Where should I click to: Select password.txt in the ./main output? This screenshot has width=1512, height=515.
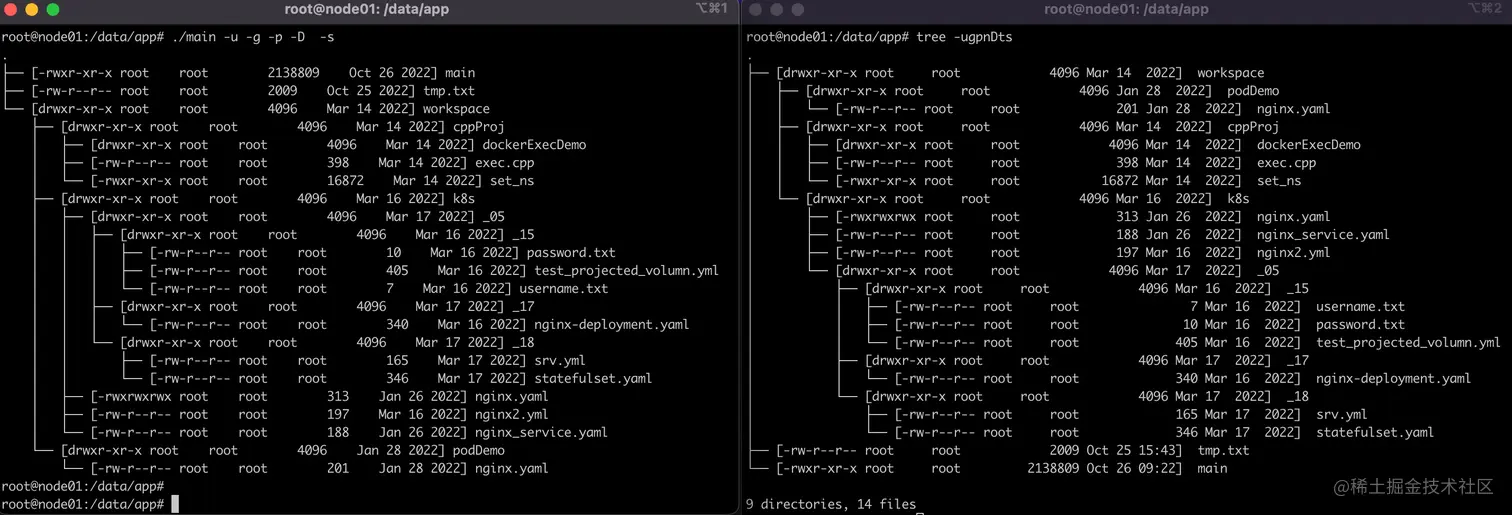point(571,253)
